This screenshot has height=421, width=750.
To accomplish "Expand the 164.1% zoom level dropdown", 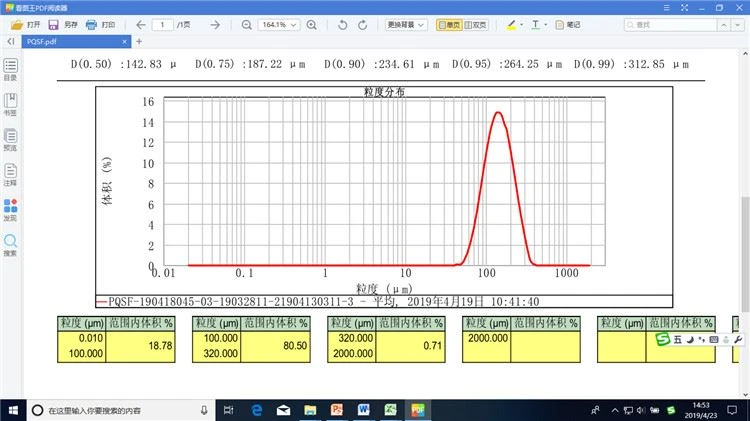I will [x=279, y=24].
